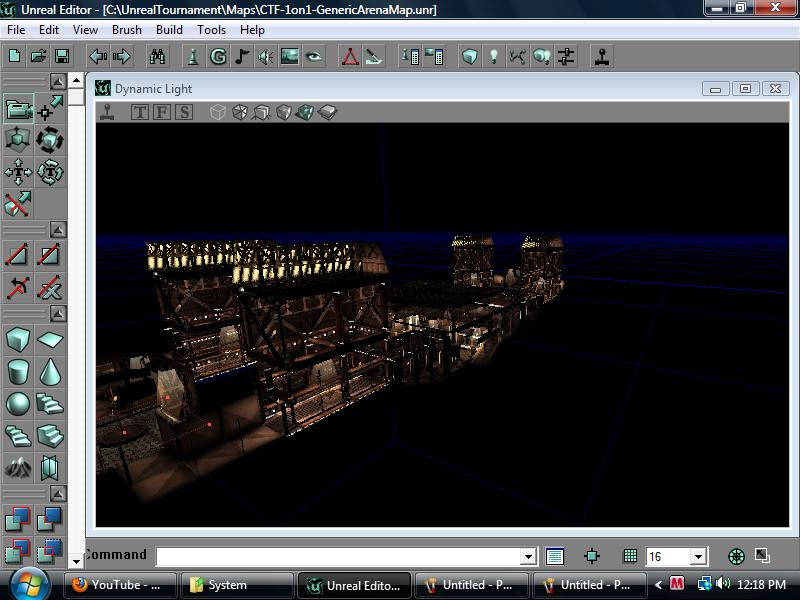Collapse the brush builders toolbox section

pos(56,313)
